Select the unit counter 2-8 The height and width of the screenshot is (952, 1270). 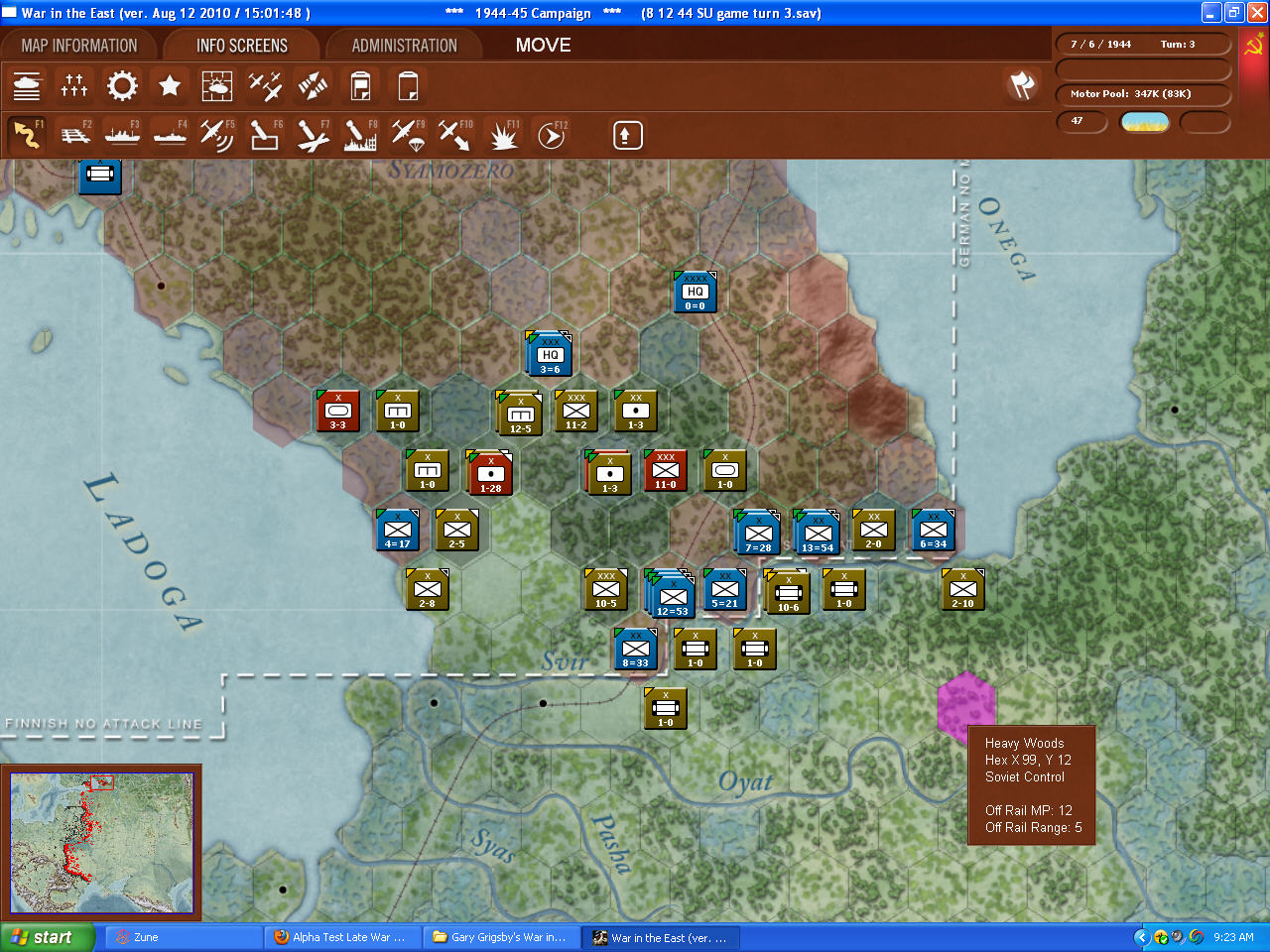pyautogui.click(x=427, y=589)
